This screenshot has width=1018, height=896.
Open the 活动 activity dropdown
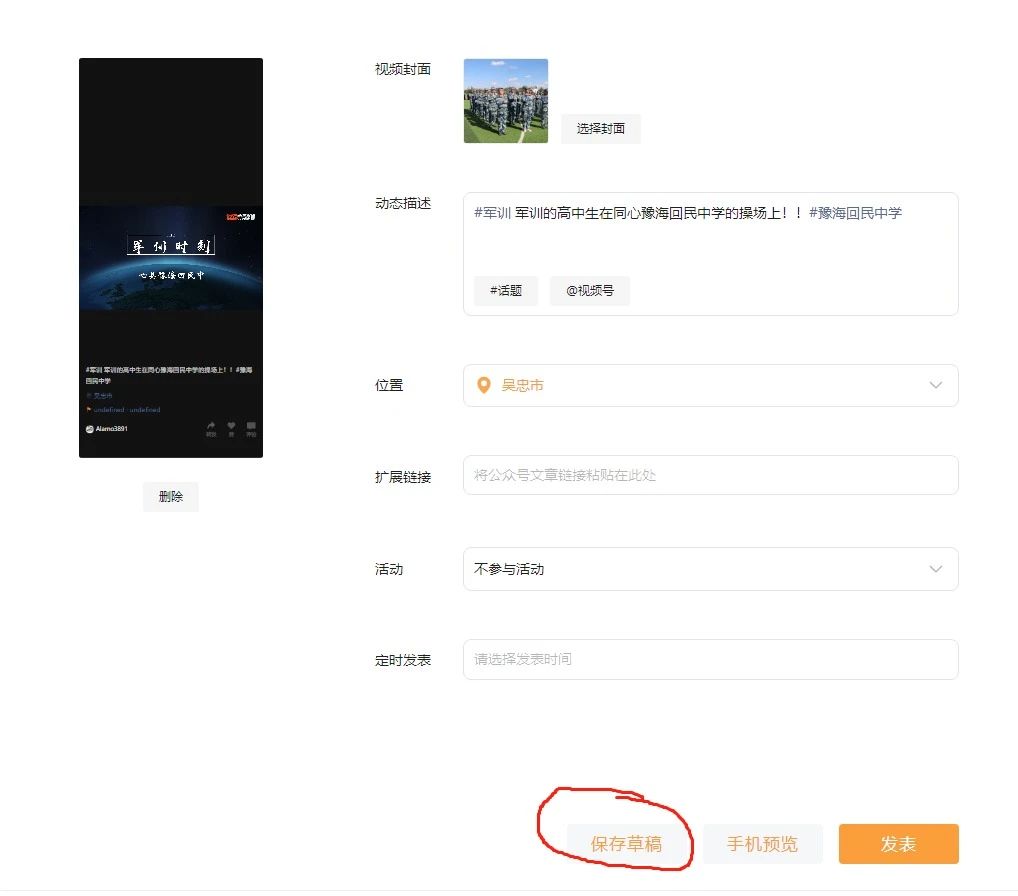coord(710,569)
